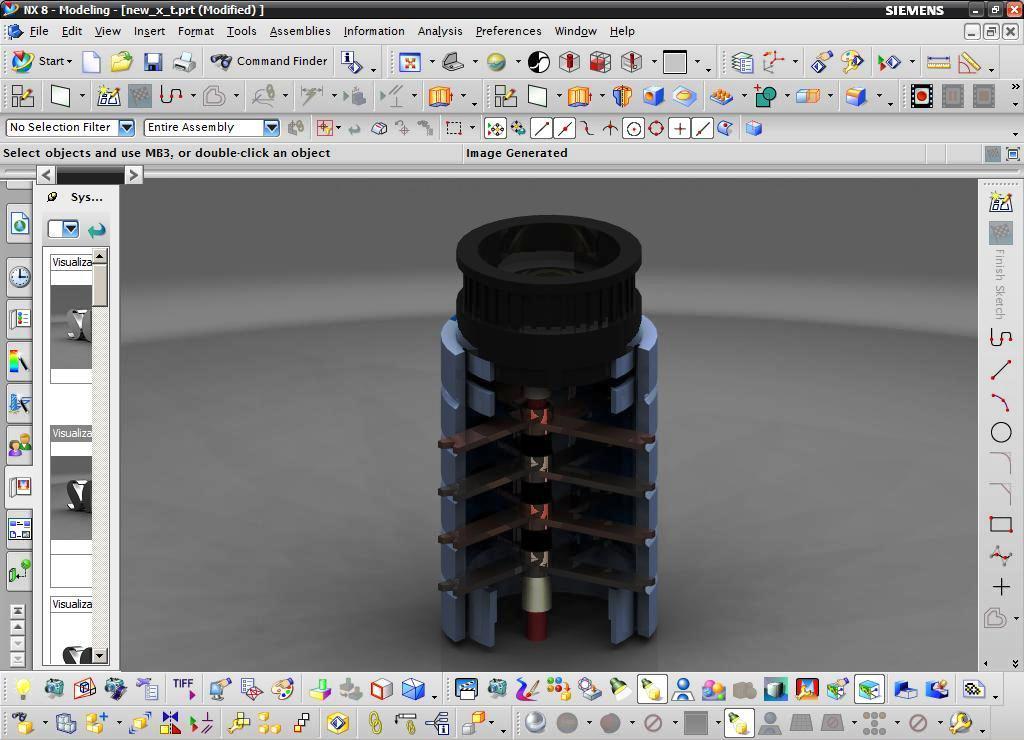Click the light bulb icon in bottom toolbar
The image size is (1024, 740).
tap(23, 688)
